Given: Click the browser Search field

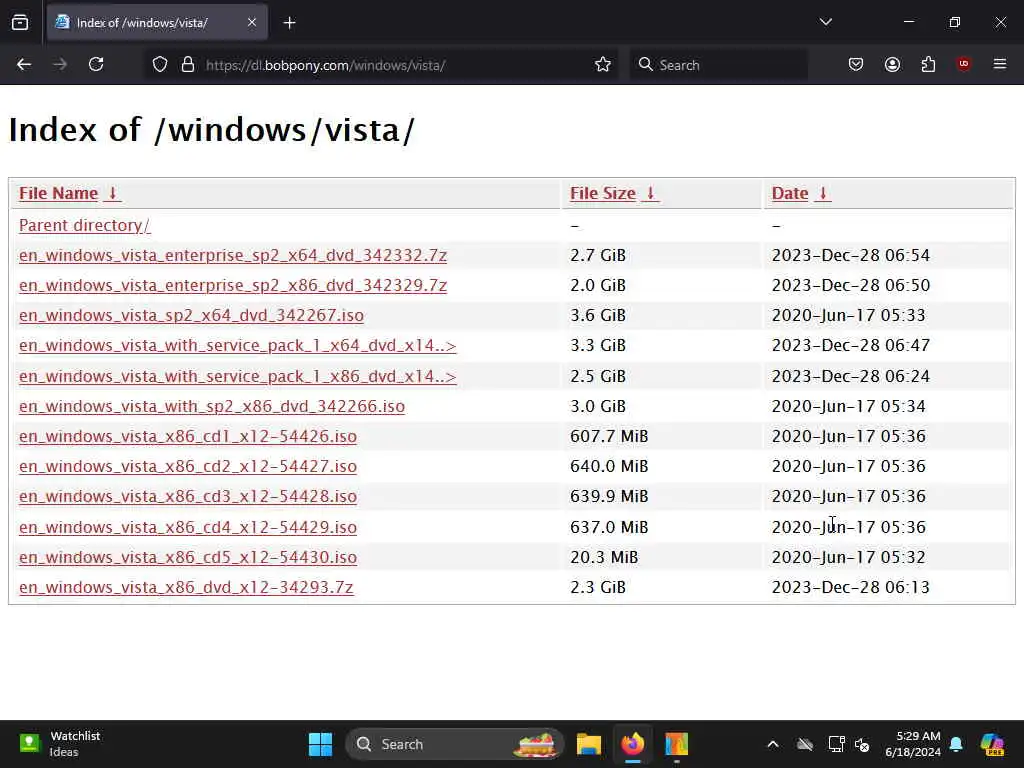Looking at the screenshot, I should click(x=718, y=65).
